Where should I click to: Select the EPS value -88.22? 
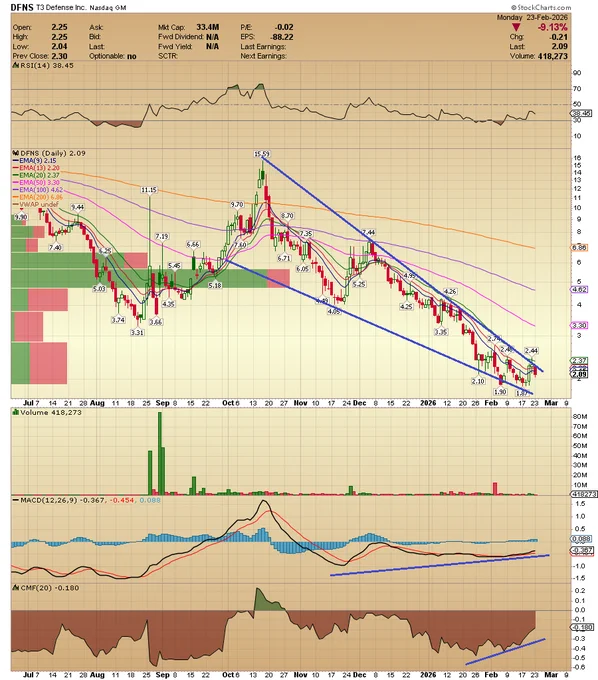coord(281,37)
